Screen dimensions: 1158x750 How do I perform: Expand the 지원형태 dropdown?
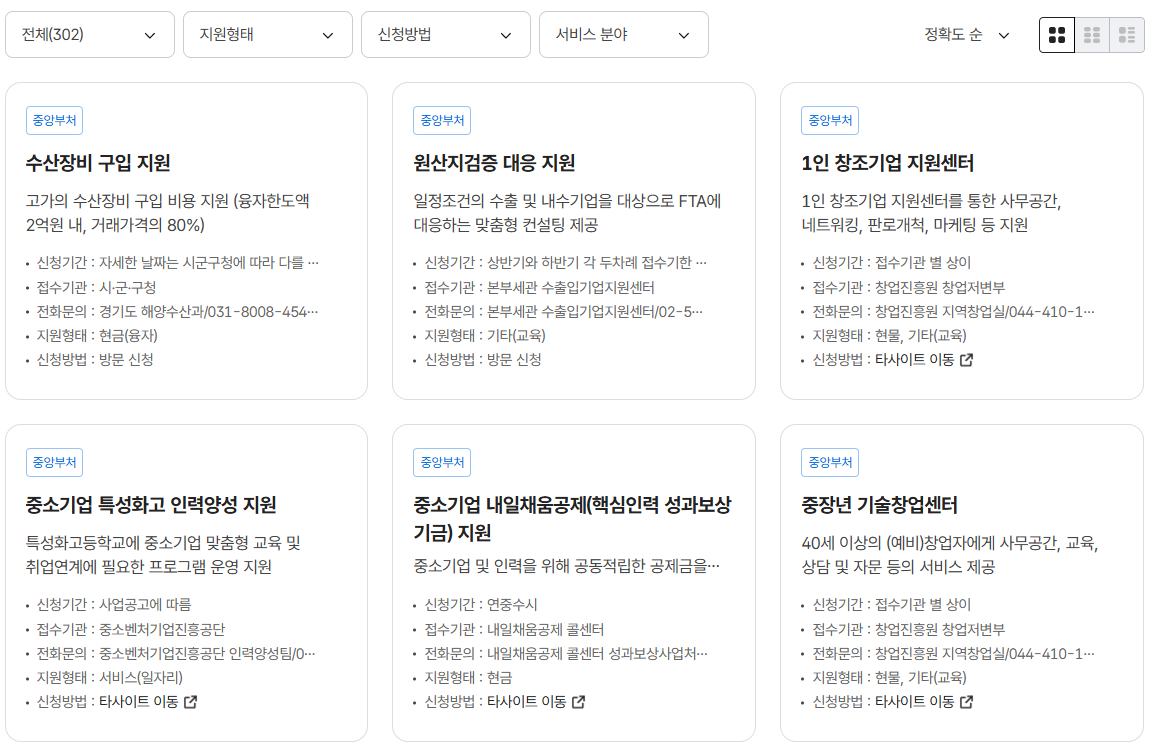coord(267,34)
